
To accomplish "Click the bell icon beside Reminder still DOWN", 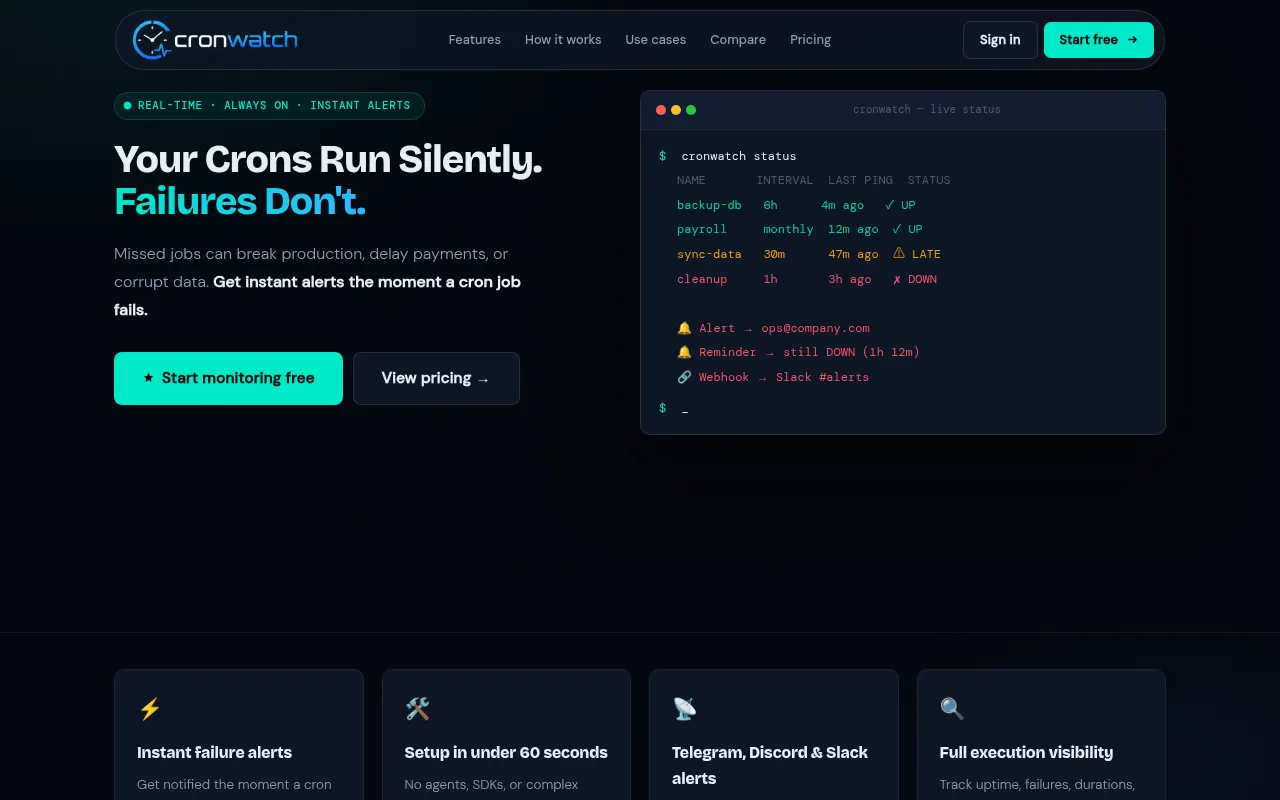I will (684, 352).
